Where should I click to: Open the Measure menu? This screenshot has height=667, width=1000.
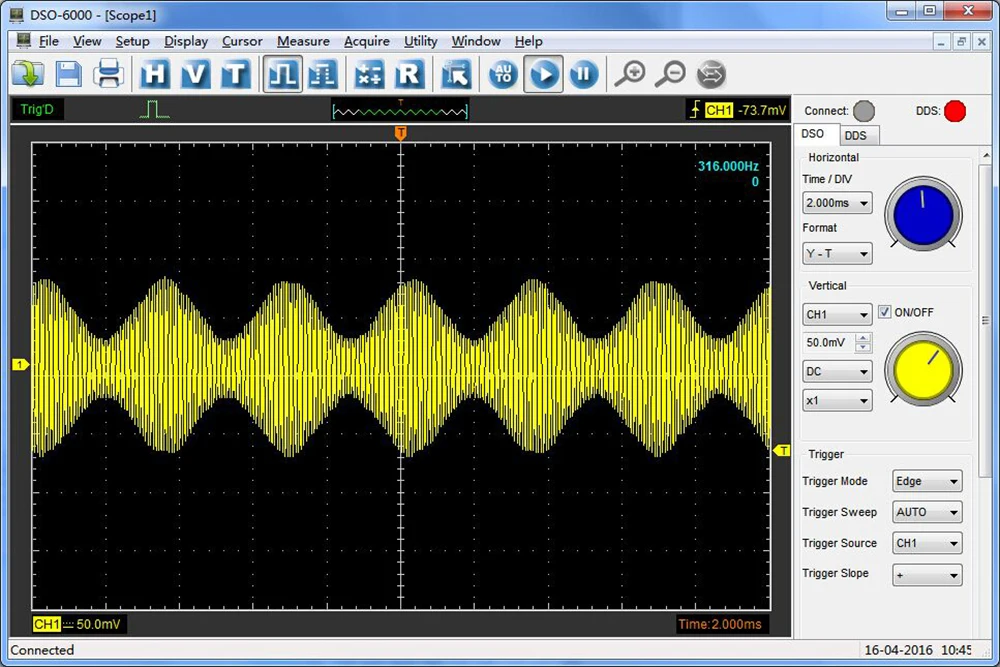tap(303, 41)
